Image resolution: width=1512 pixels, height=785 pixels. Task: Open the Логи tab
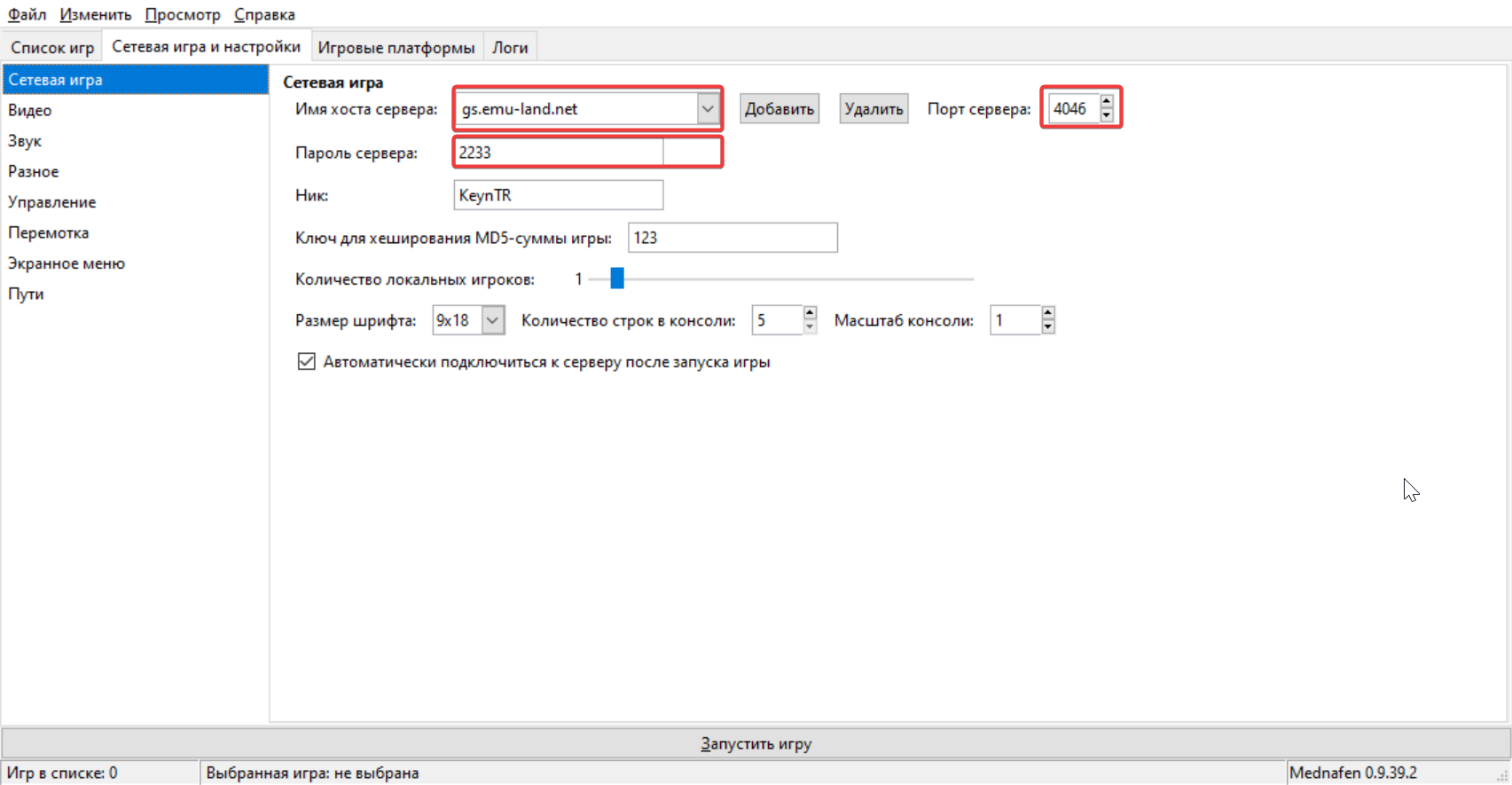point(510,48)
